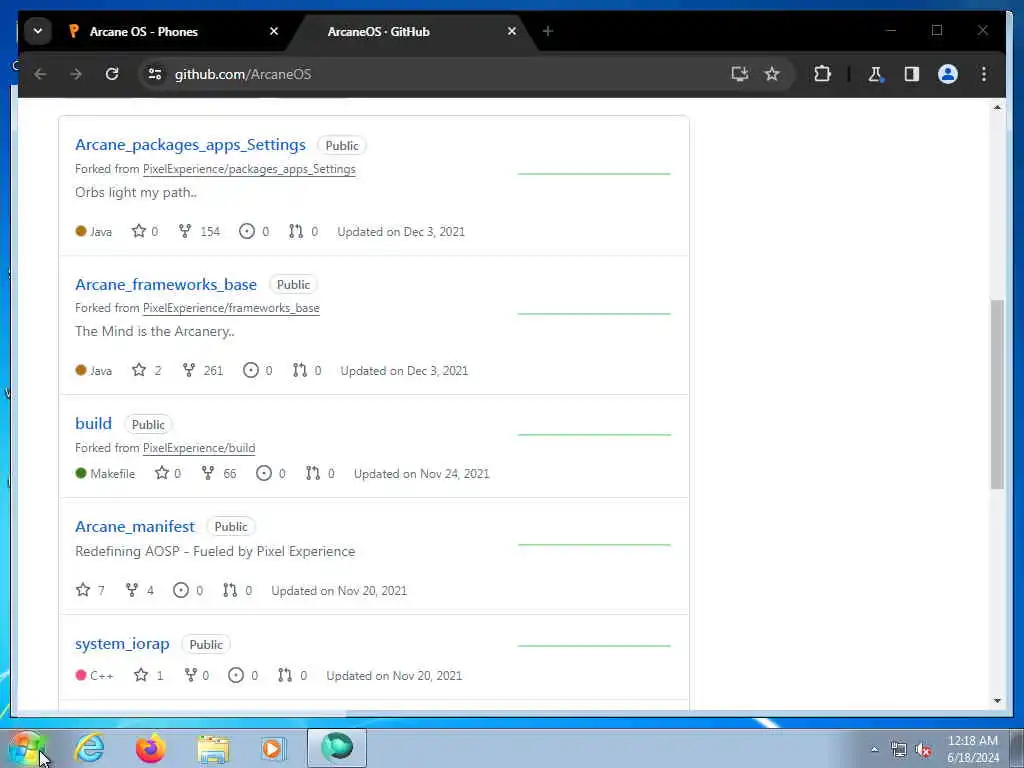The height and width of the screenshot is (768, 1024).
Task: Open Arcane_frameworks_base repository
Action: pos(166,285)
